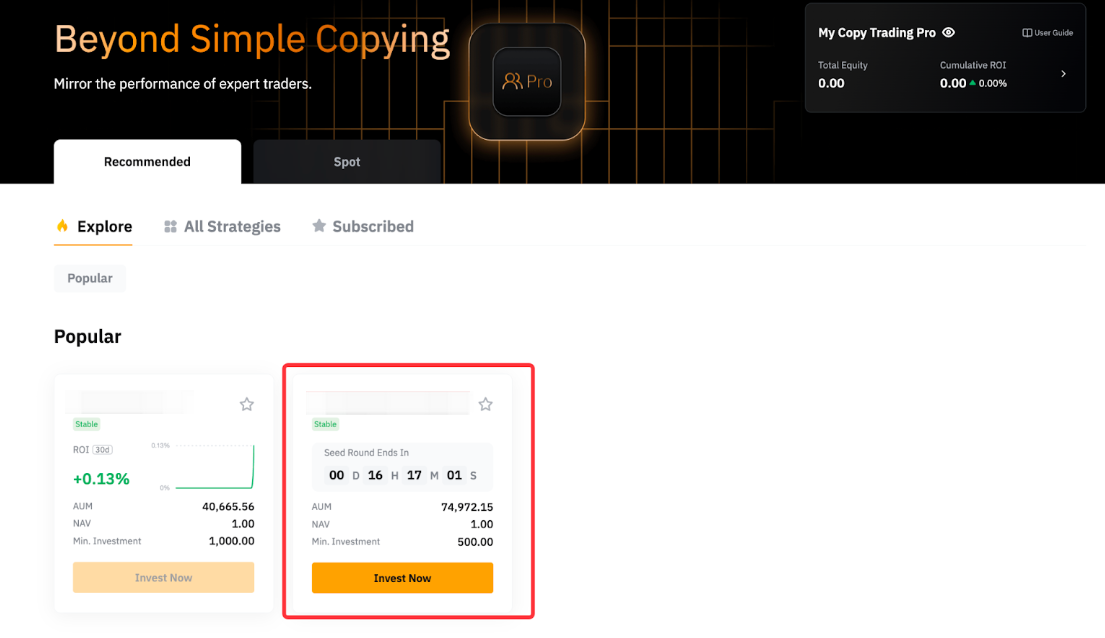Image resolution: width=1105 pixels, height=638 pixels.
Task: Hide balances using the eye icon
Action: coord(948,33)
